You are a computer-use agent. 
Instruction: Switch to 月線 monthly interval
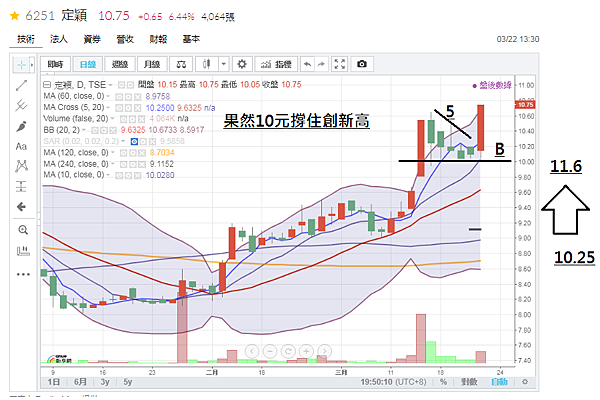pyautogui.click(x=152, y=64)
